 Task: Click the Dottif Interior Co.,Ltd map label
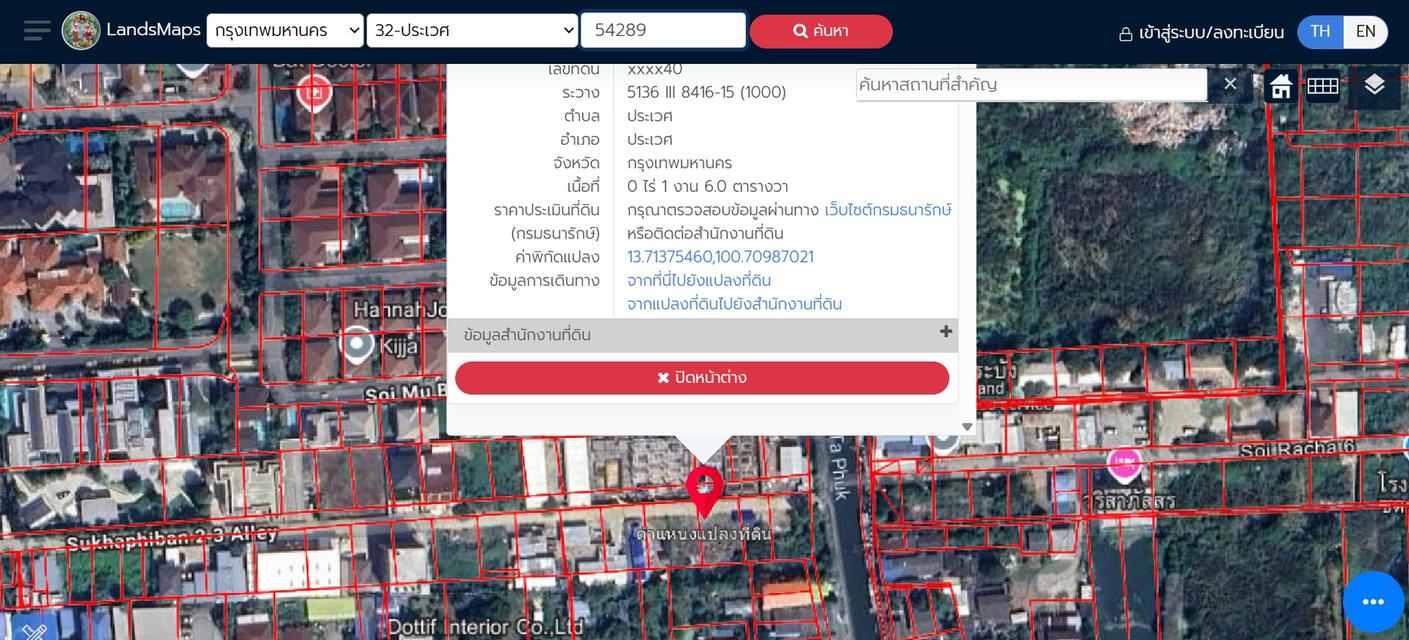[x=485, y=628]
